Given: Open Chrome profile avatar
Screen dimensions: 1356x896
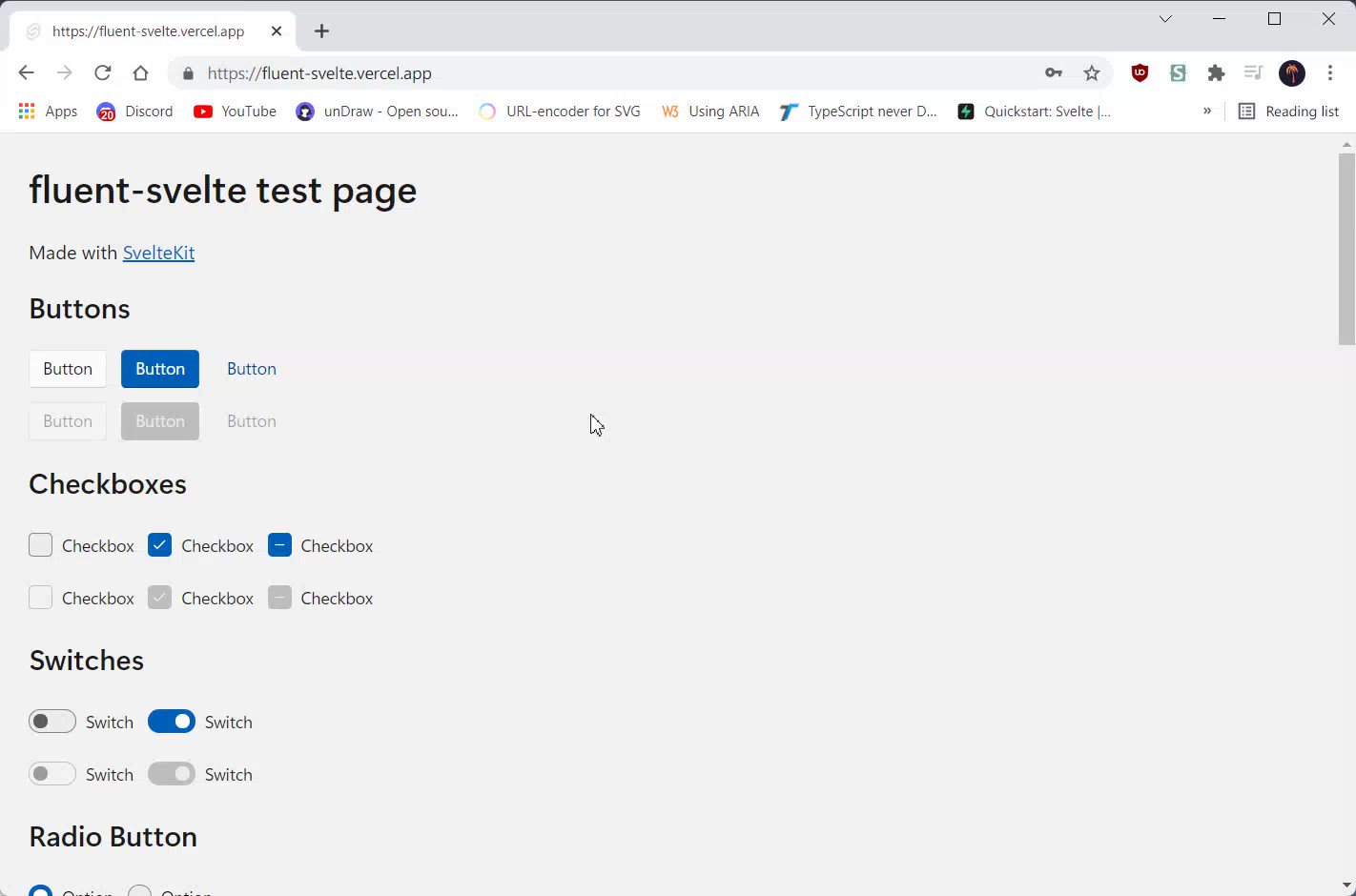Looking at the screenshot, I should click(x=1292, y=73).
